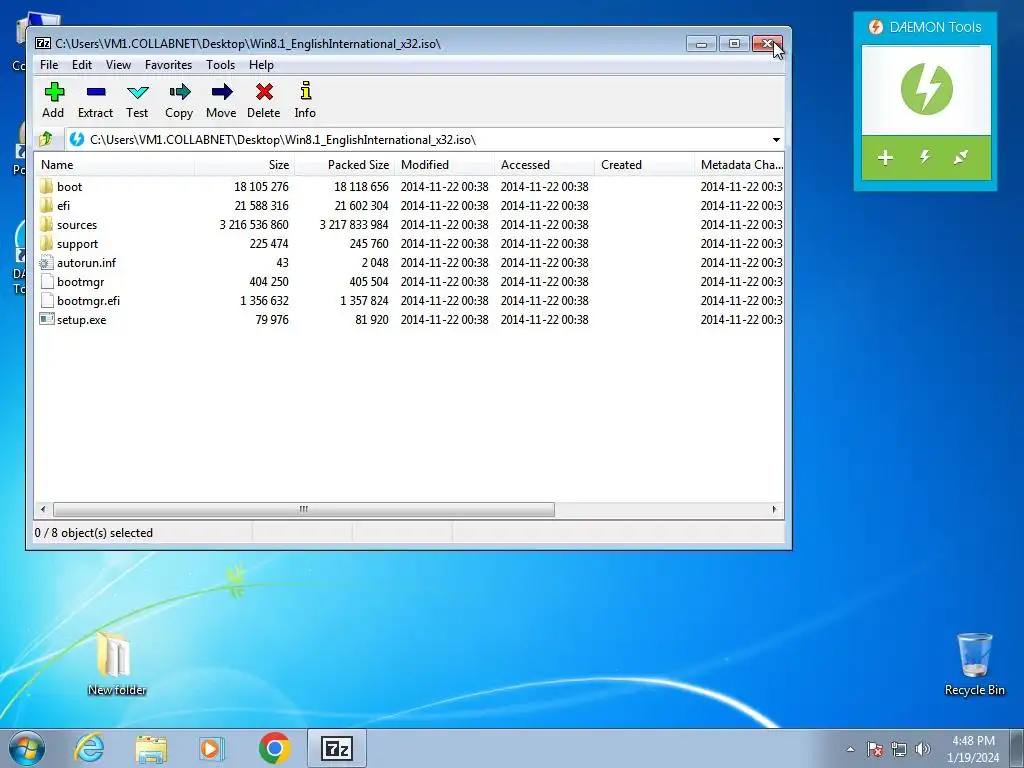Sort by Created column header
The height and width of the screenshot is (768, 1024).
click(645, 165)
